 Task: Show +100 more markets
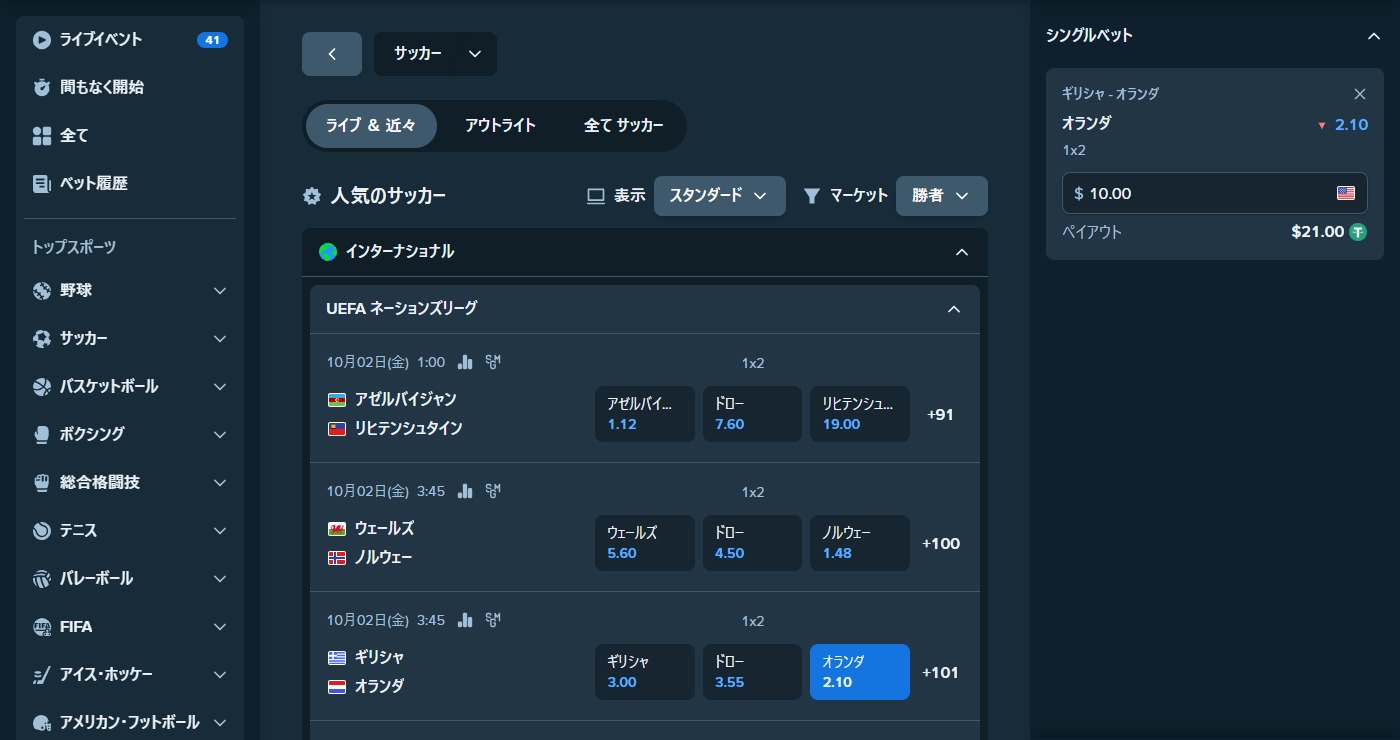[941, 543]
